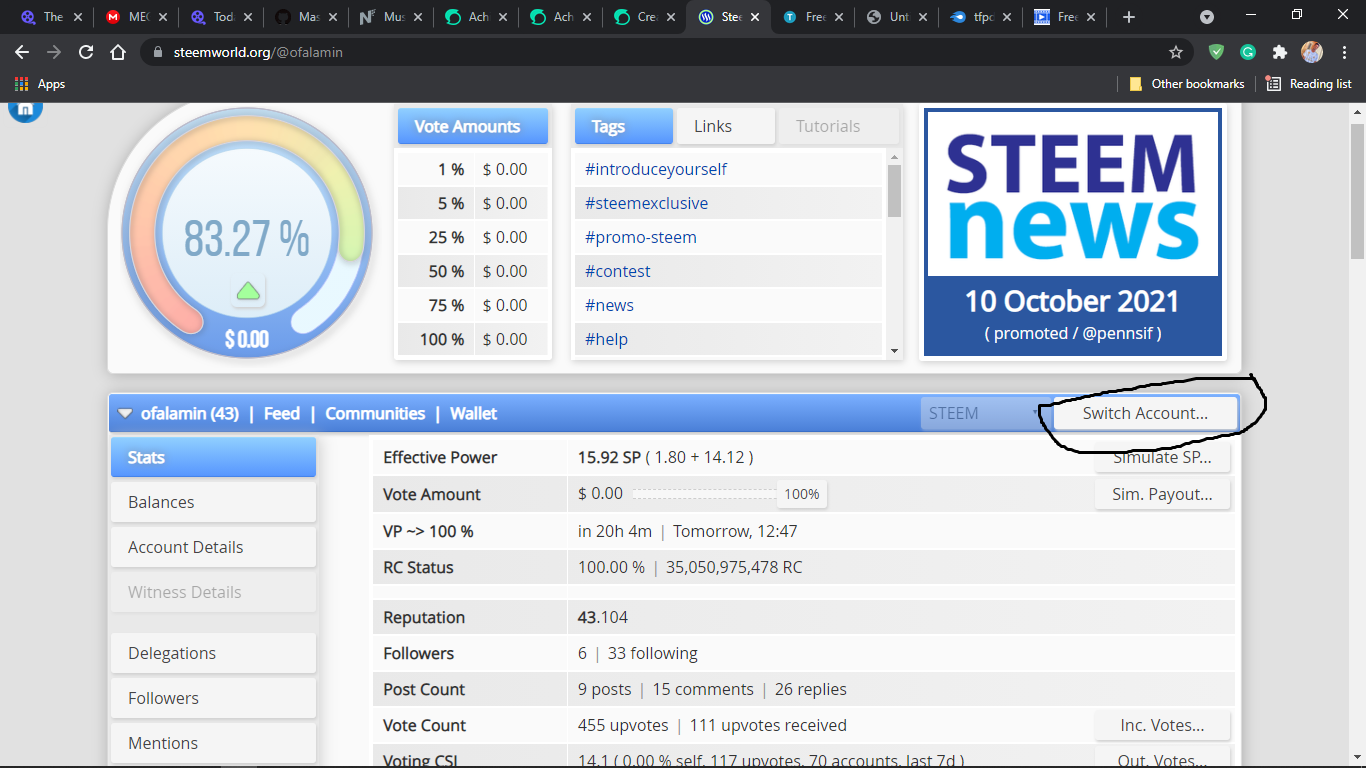Open the Wallet link
The height and width of the screenshot is (768, 1366).
[x=473, y=413]
